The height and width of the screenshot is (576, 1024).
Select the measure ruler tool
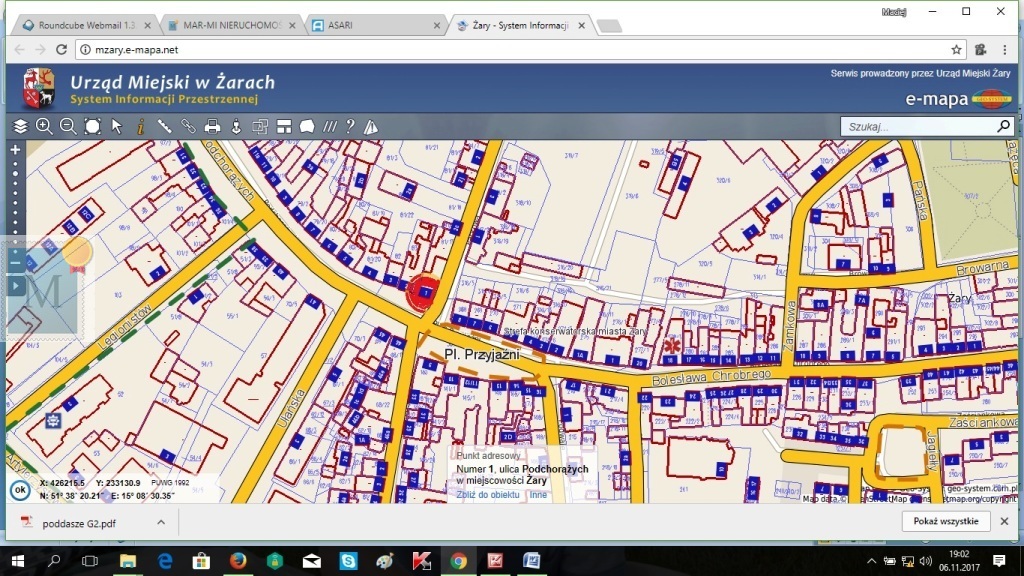pos(164,127)
